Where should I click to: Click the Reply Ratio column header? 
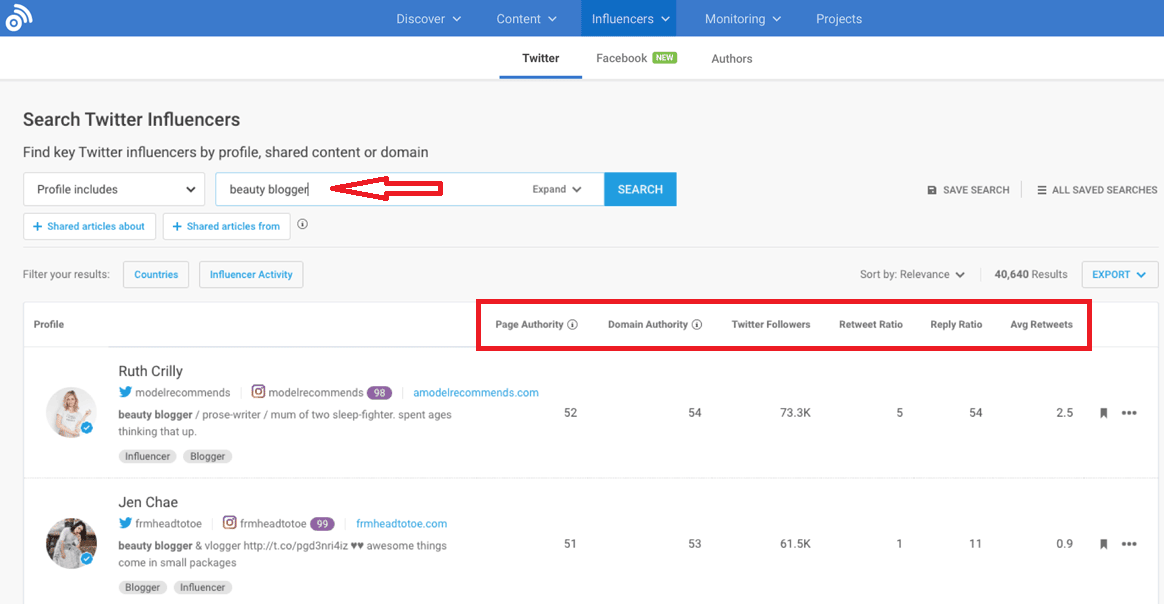[x=956, y=324]
